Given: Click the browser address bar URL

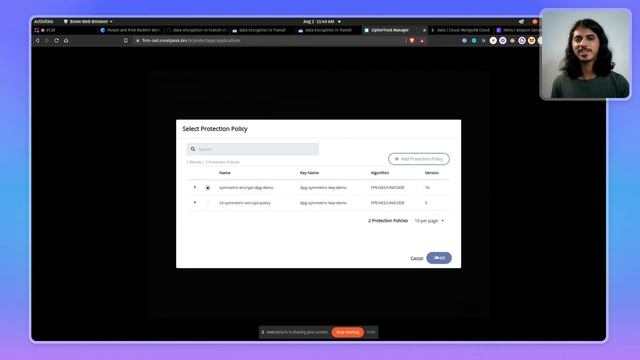Looking at the screenshot, I should pyautogui.click(x=191, y=40).
